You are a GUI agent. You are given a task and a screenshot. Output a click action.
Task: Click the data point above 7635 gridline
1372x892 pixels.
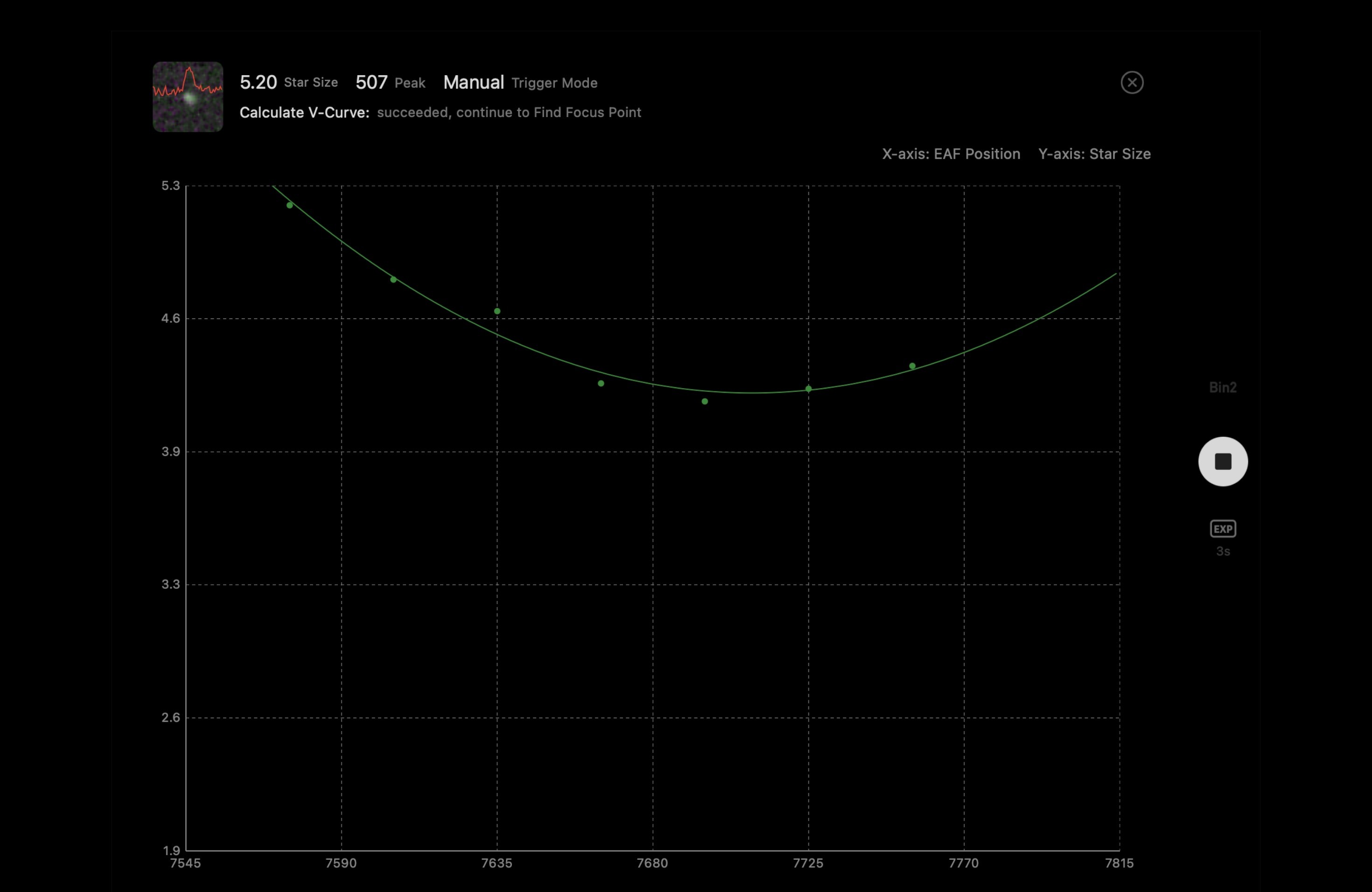point(497,311)
